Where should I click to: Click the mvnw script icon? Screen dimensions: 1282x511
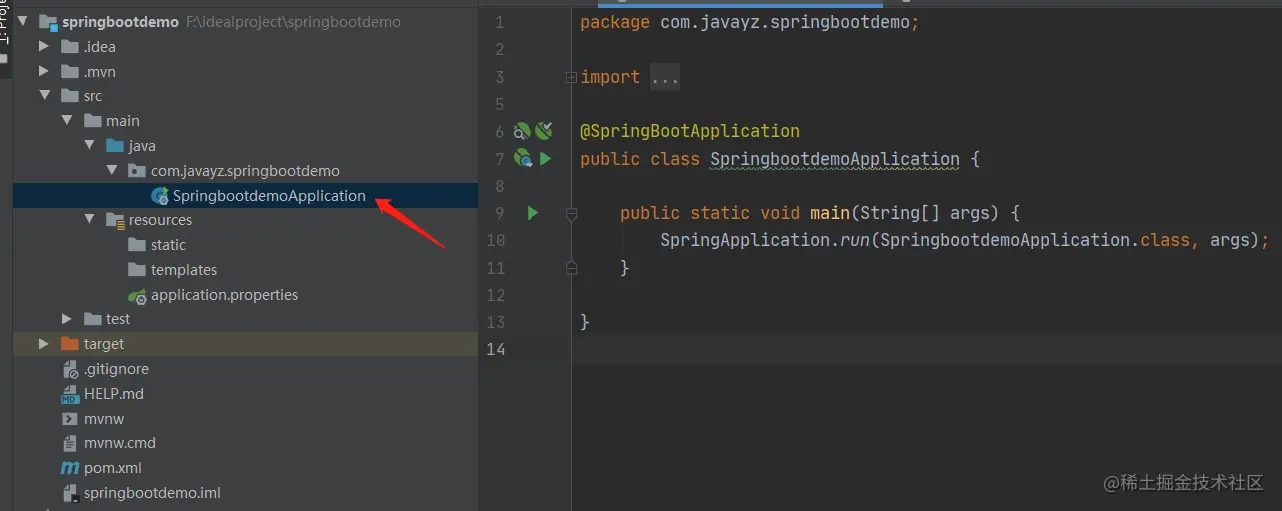70,419
